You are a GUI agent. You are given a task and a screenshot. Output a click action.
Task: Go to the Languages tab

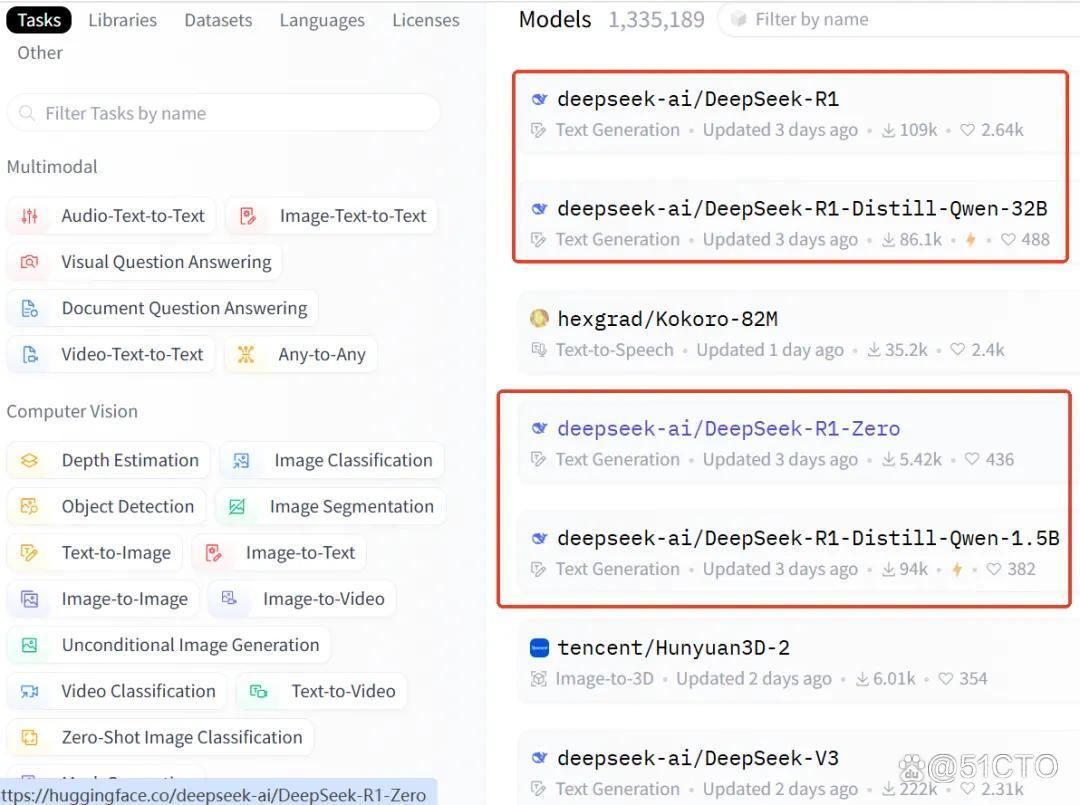tap(322, 20)
